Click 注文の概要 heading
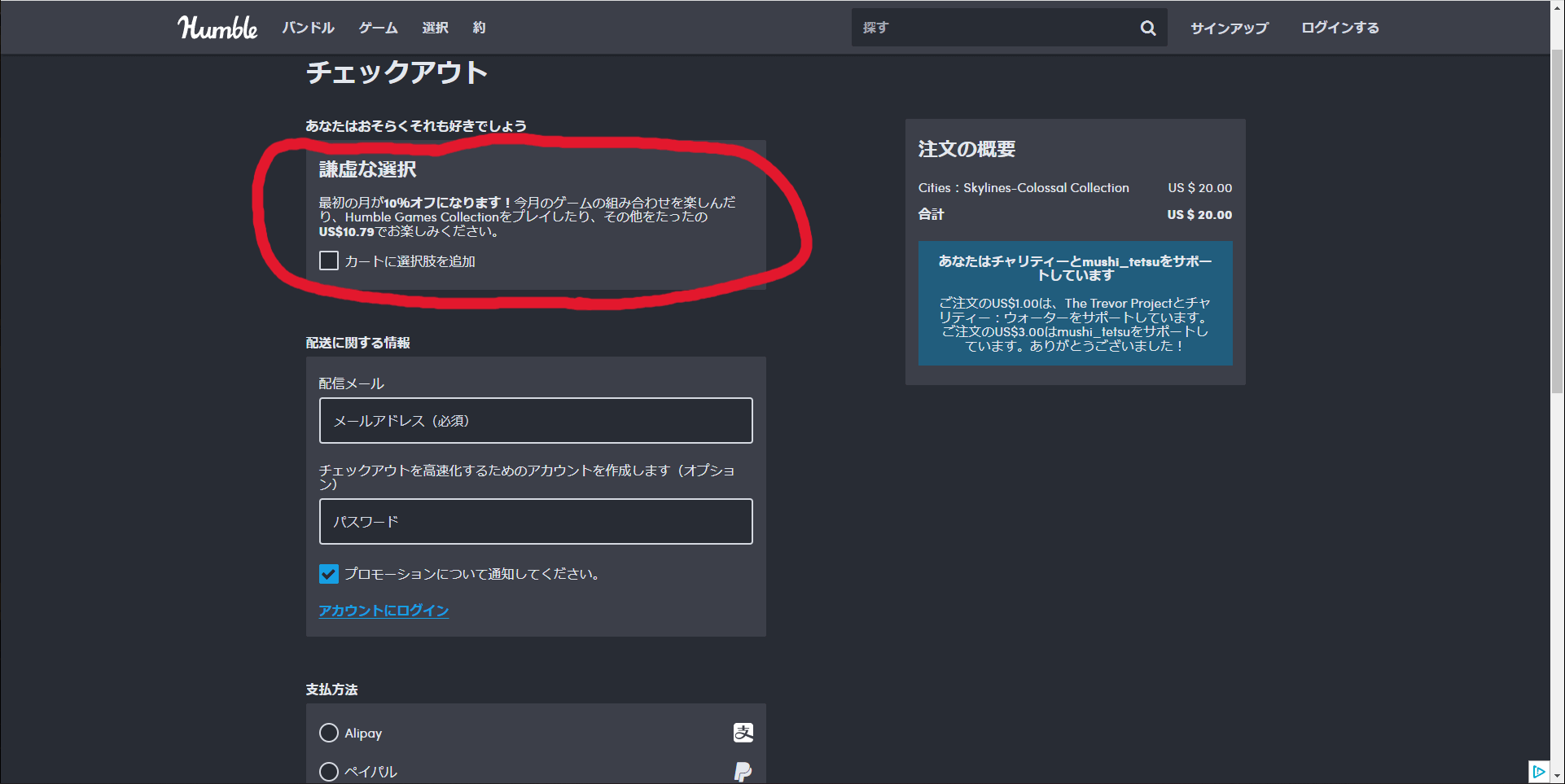Image resolution: width=1565 pixels, height=784 pixels. click(967, 149)
